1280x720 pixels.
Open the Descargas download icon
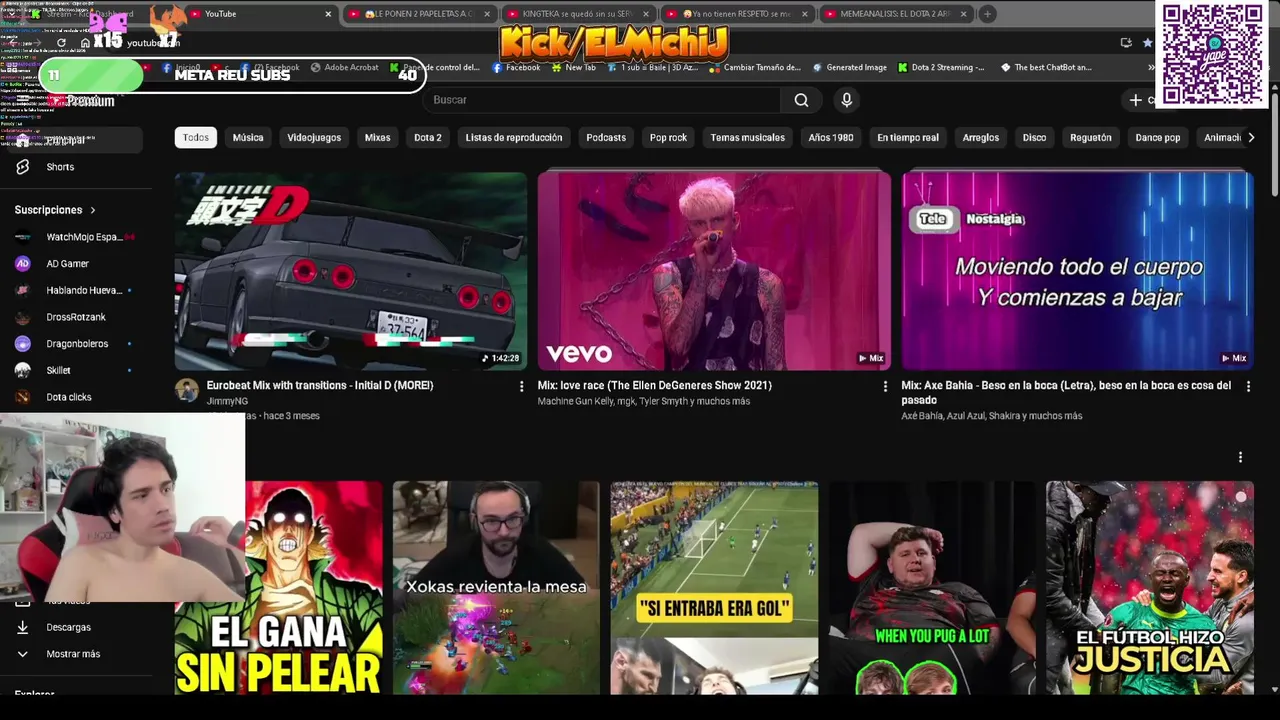(x=22, y=627)
